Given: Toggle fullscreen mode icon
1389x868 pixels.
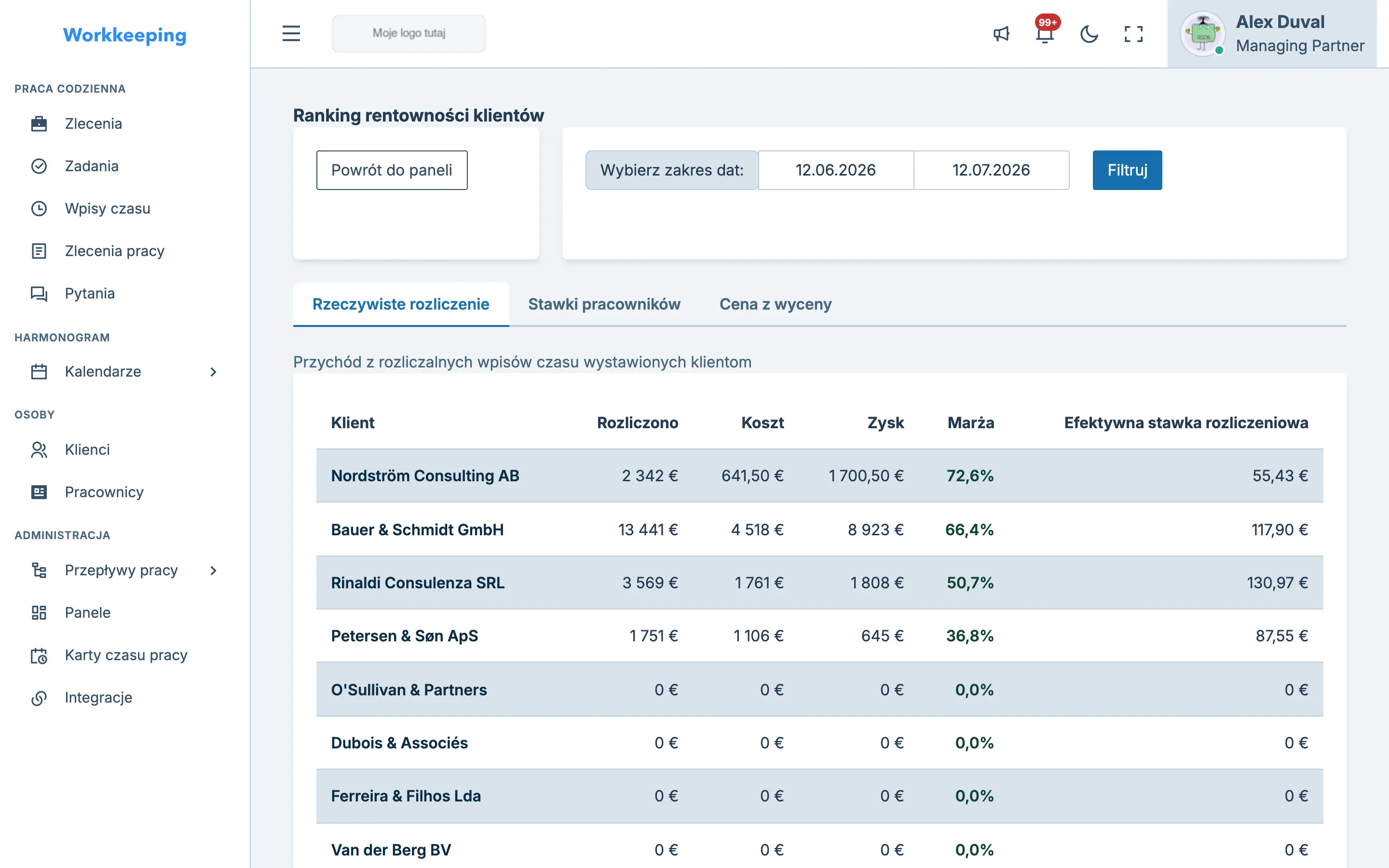Looking at the screenshot, I should click(1133, 34).
